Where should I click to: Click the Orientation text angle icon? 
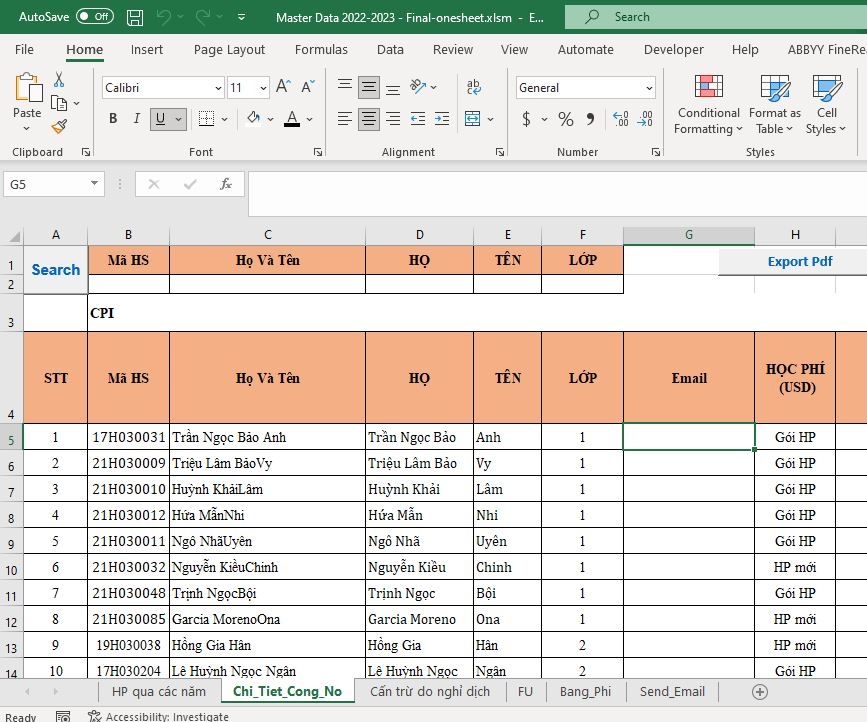[418, 86]
